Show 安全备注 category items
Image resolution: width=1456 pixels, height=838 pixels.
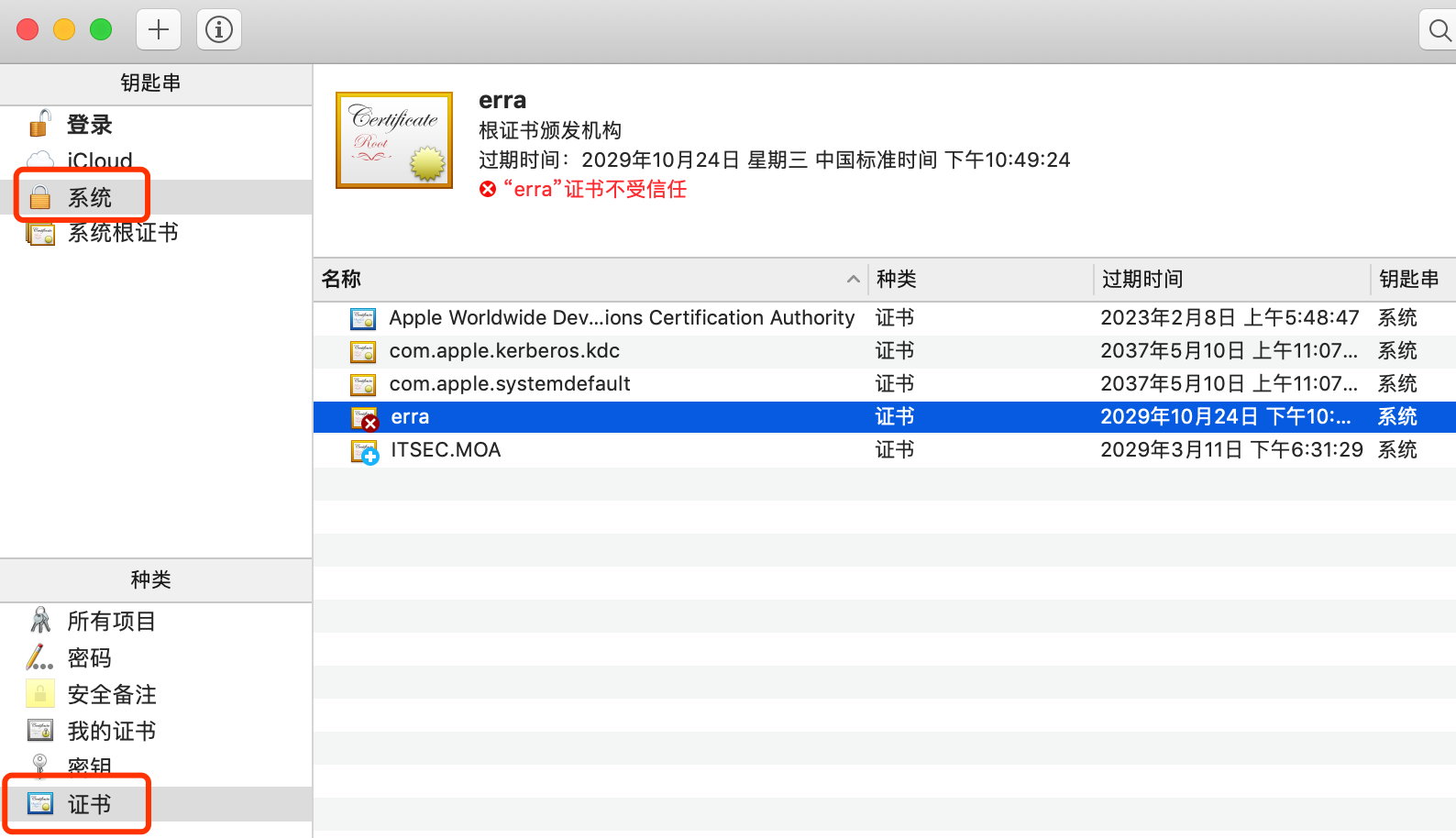click(111, 695)
